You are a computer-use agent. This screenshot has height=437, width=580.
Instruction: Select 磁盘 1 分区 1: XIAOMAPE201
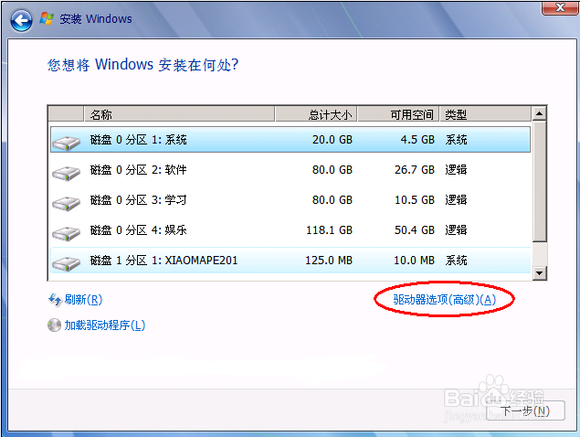(290, 260)
